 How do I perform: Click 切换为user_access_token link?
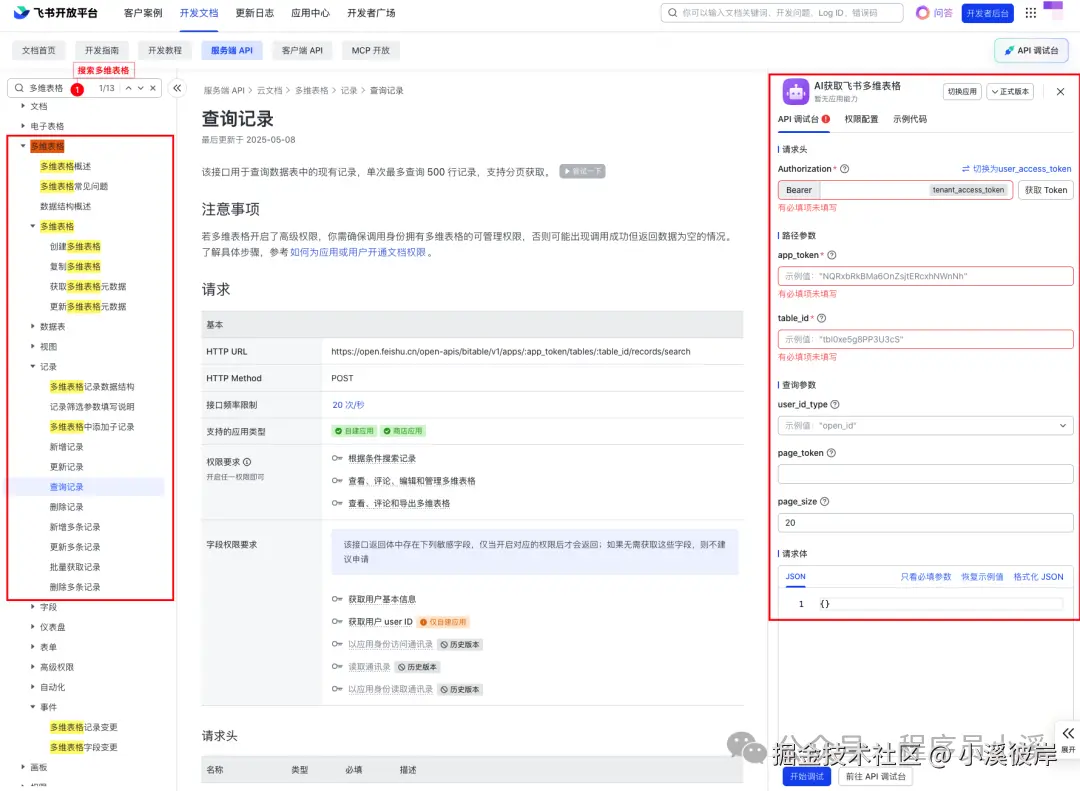pos(1016,169)
